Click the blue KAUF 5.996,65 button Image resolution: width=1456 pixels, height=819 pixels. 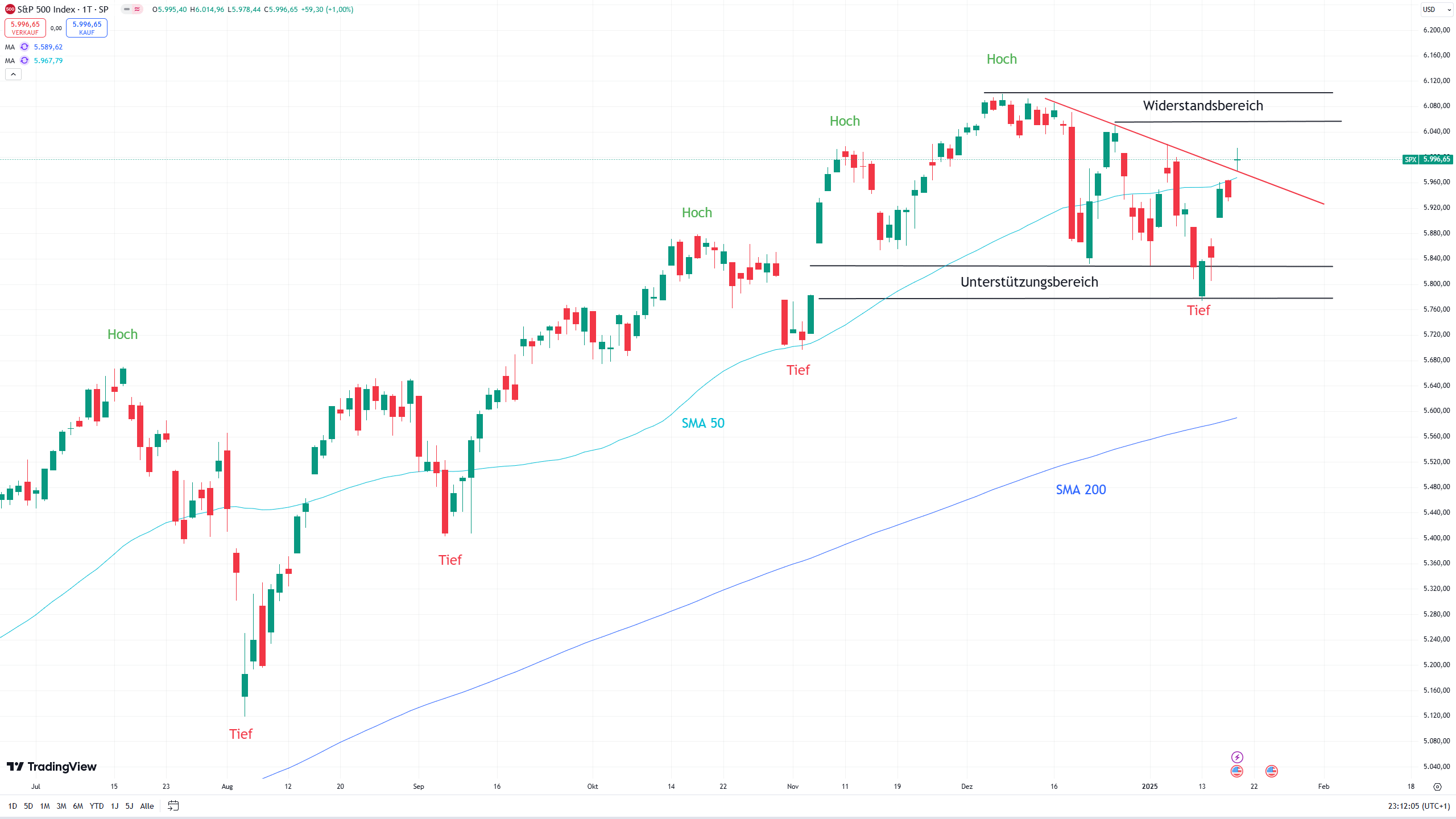pos(86,28)
